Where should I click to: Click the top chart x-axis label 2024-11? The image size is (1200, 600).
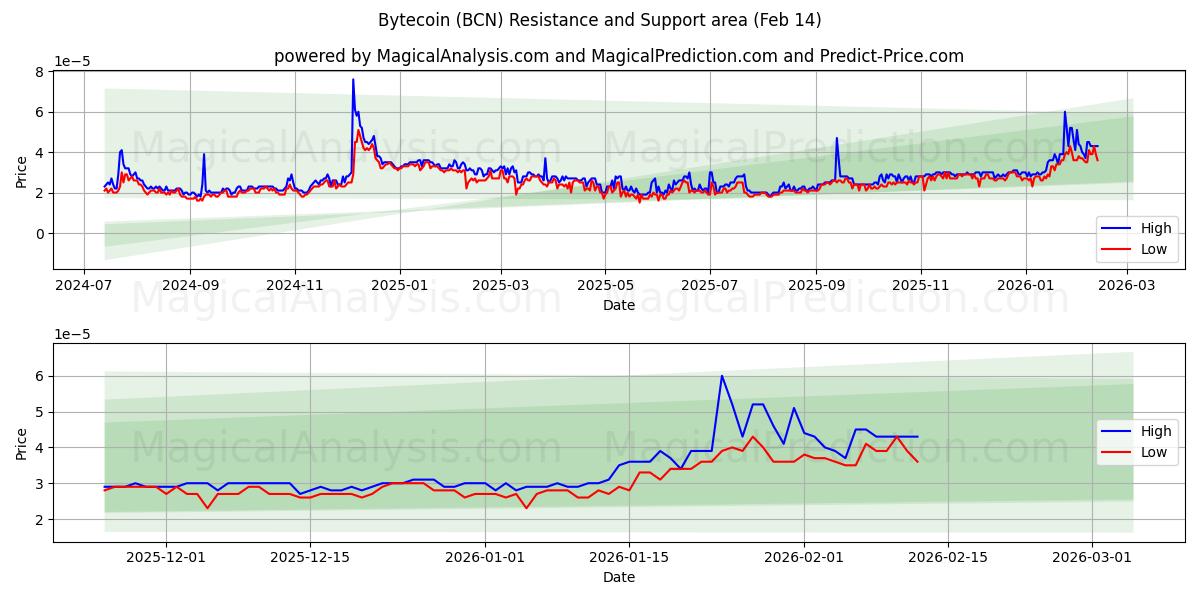coord(295,286)
